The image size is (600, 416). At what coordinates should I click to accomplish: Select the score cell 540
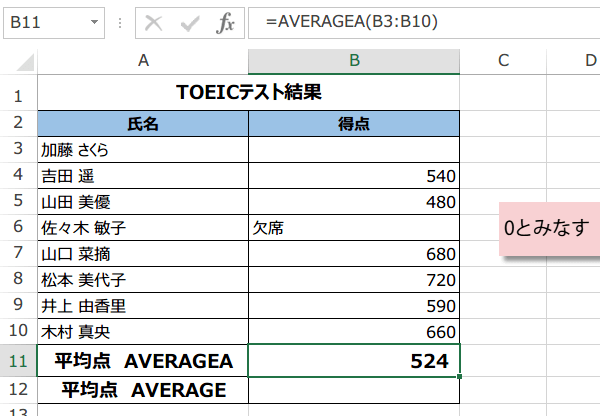pos(354,176)
